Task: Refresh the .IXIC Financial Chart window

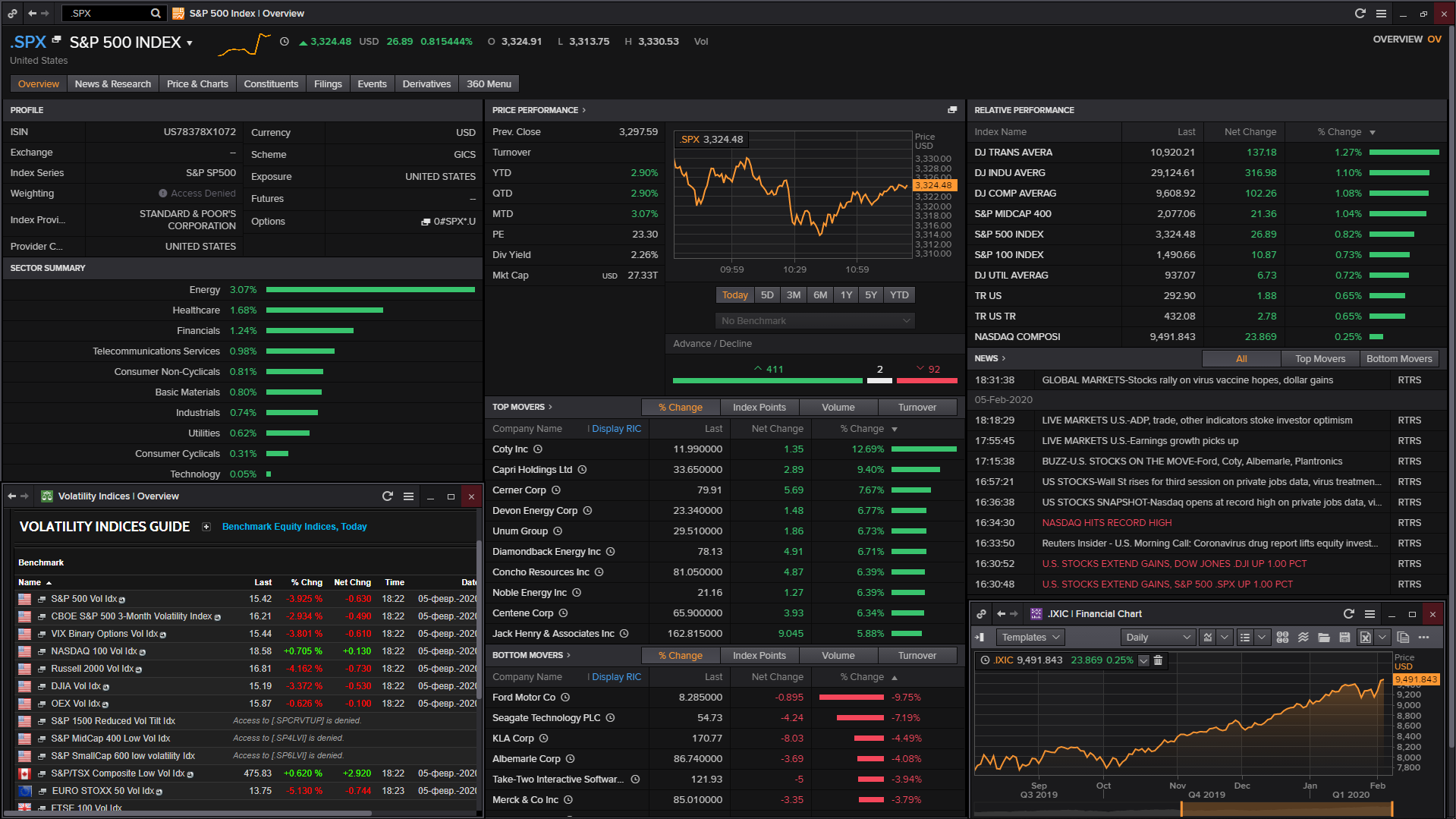Action: point(1348,614)
